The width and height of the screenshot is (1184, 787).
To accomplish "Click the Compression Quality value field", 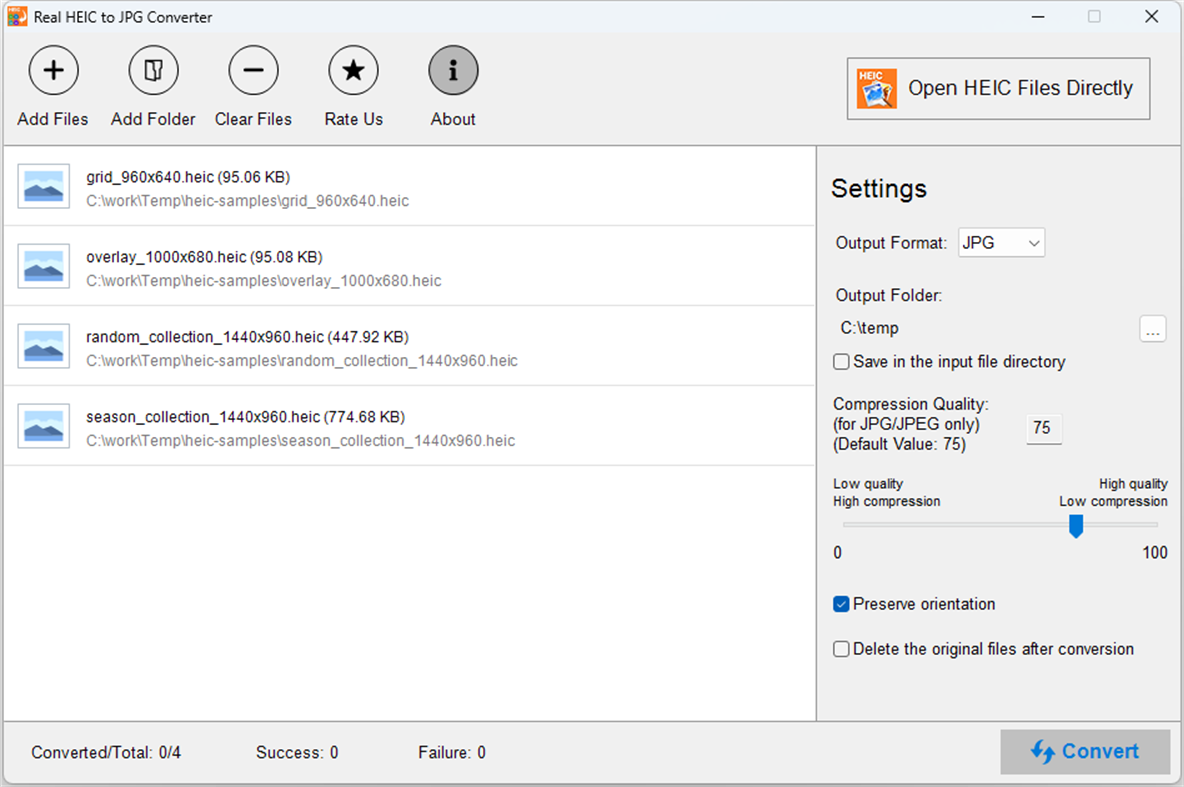I will tap(1043, 428).
